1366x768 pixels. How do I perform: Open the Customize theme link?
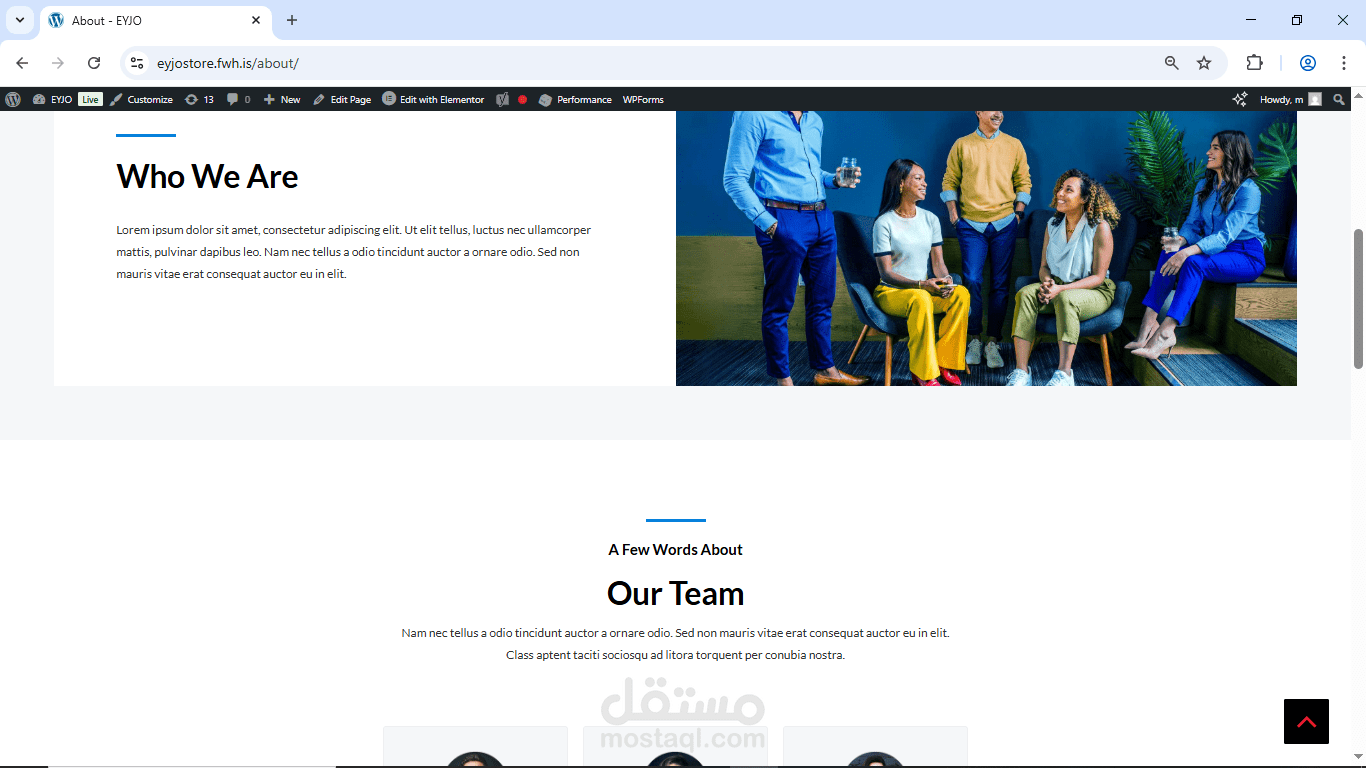tap(141, 99)
